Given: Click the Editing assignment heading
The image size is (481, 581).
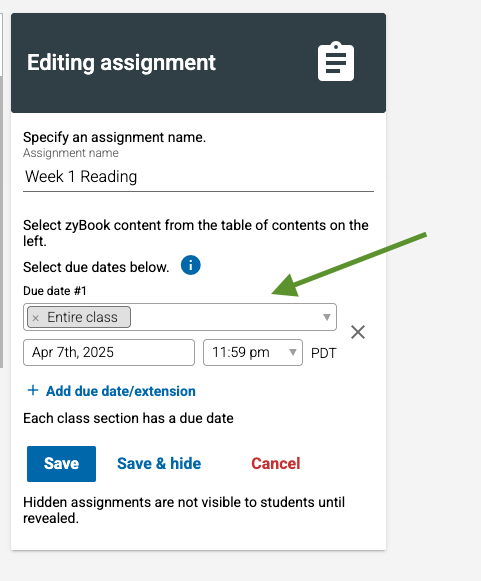Looking at the screenshot, I should (121, 62).
